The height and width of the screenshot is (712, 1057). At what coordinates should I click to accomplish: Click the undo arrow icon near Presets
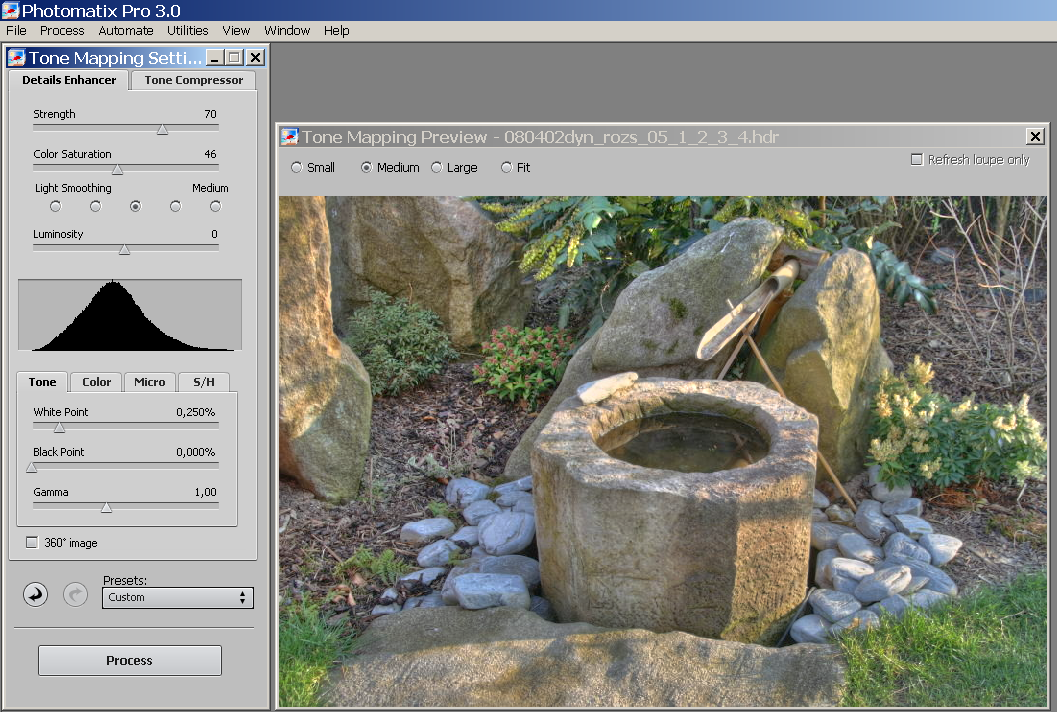(35, 595)
